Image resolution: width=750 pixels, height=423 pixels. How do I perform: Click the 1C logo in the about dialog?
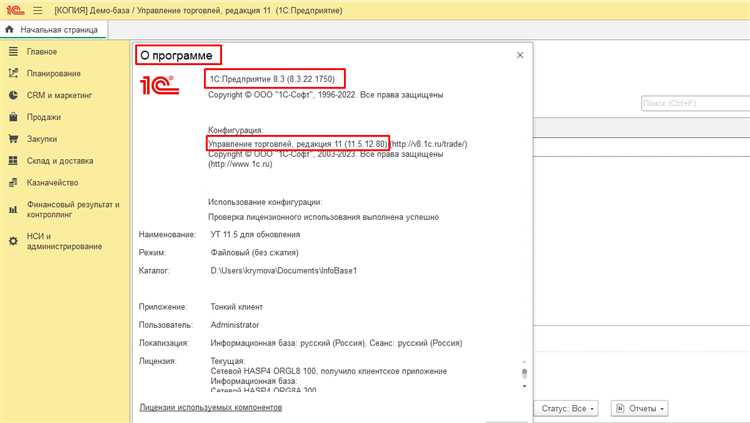(x=159, y=85)
